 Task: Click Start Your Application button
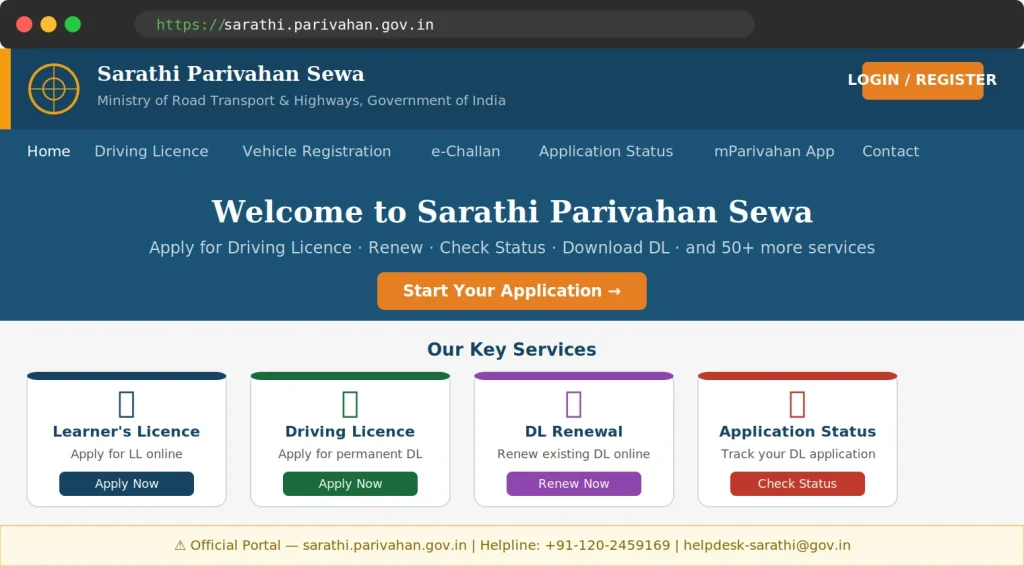click(x=512, y=291)
